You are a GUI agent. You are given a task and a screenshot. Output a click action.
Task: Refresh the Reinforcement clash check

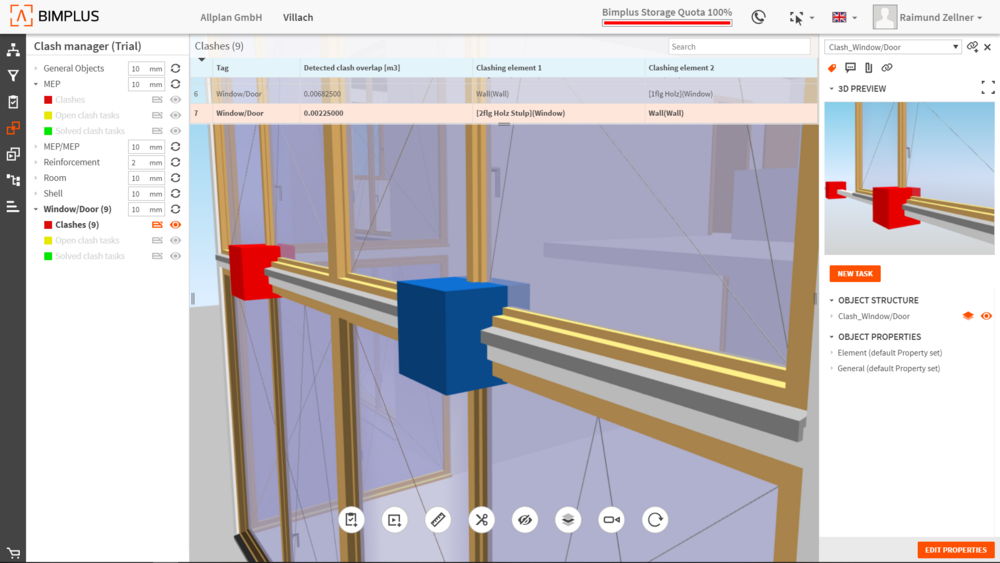(175, 162)
